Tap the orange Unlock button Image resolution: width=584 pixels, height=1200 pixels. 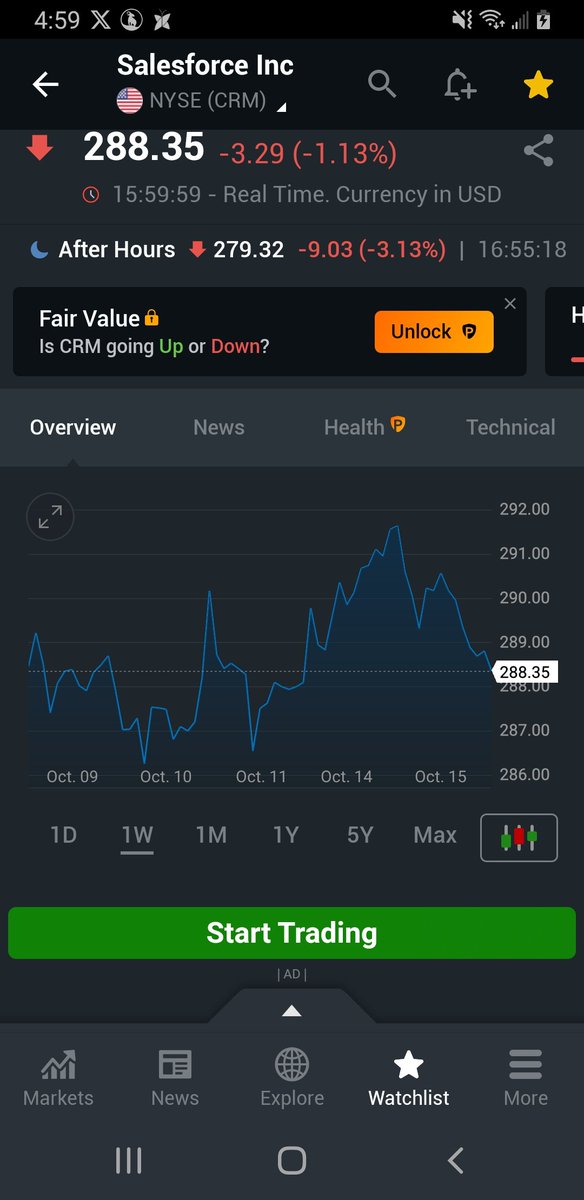tap(434, 332)
